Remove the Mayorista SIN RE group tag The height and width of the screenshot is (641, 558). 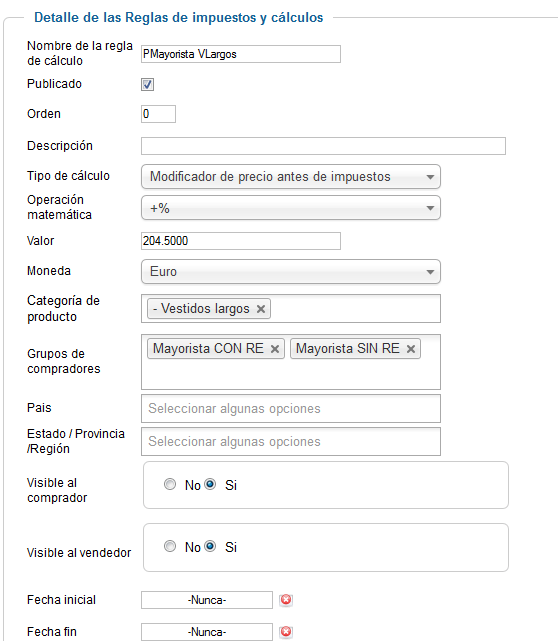click(x=411, y=349)
